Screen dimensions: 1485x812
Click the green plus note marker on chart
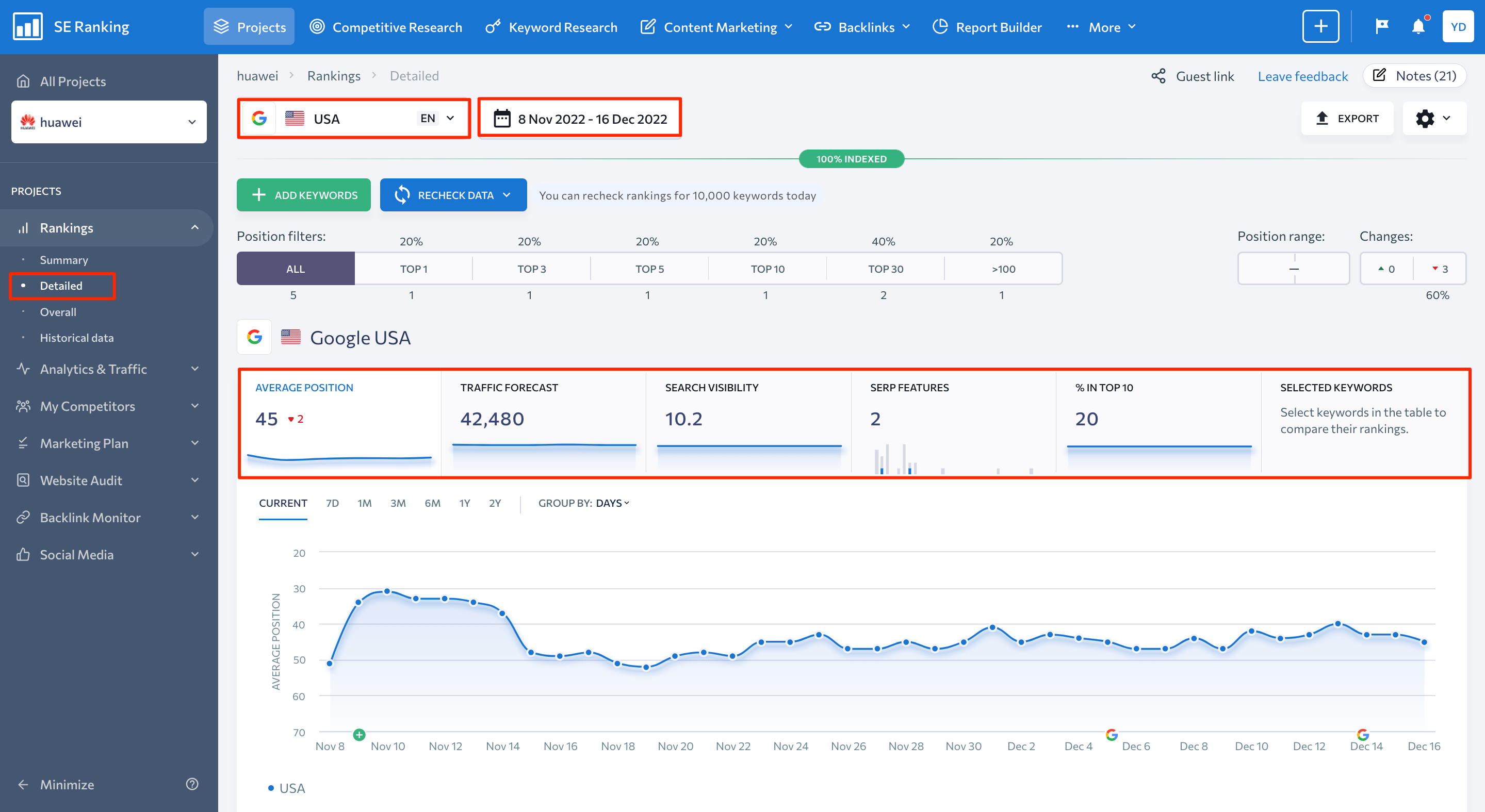pyautogui.click(x=359, y=734)
